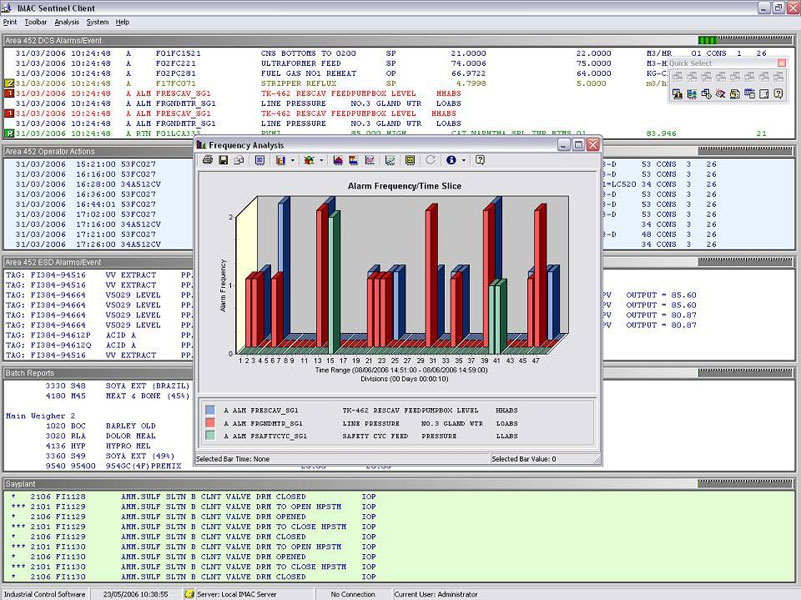The width and height of the screenshot is (801, 600).
Task: Open the dropdown arrow beside the info icon
Action: point(463,160)
